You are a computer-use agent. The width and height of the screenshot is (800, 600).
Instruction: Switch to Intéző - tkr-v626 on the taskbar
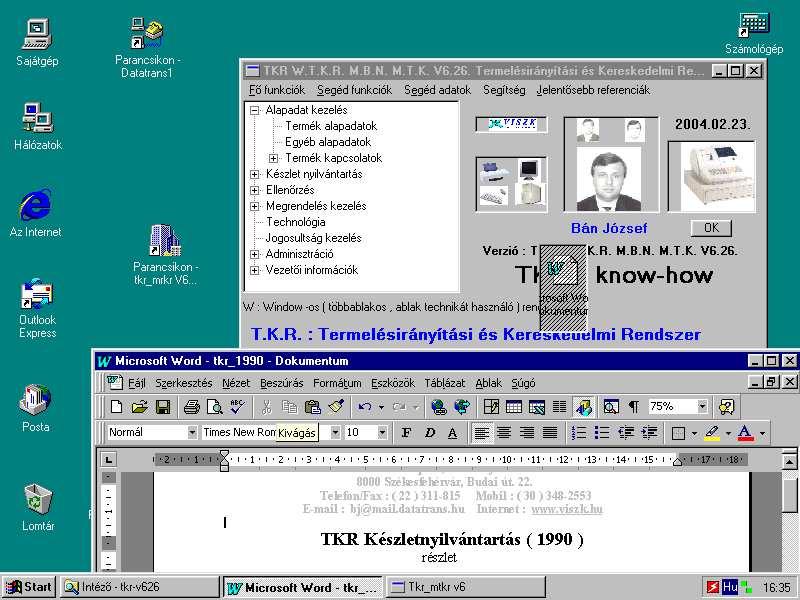(139, 587)
